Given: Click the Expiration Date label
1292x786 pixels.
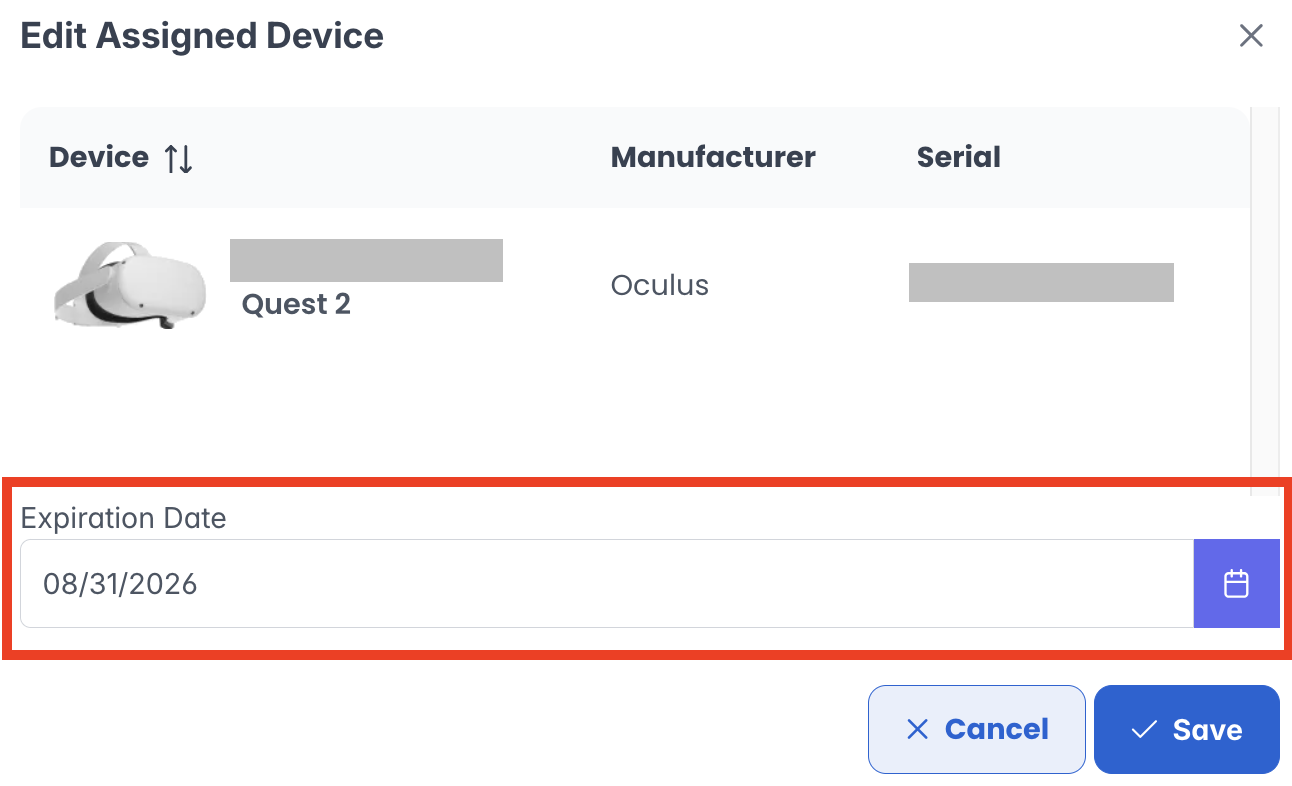Looking at the screenshot, I should point(123,518).
